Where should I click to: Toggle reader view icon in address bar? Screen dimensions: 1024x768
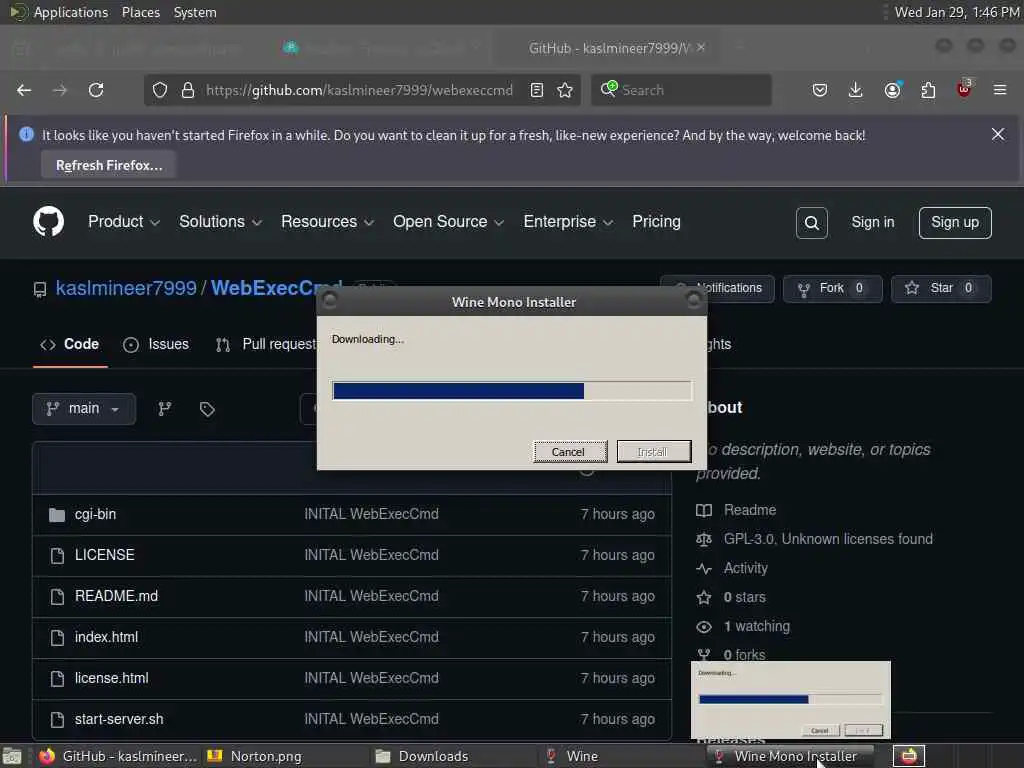[537, 90]
